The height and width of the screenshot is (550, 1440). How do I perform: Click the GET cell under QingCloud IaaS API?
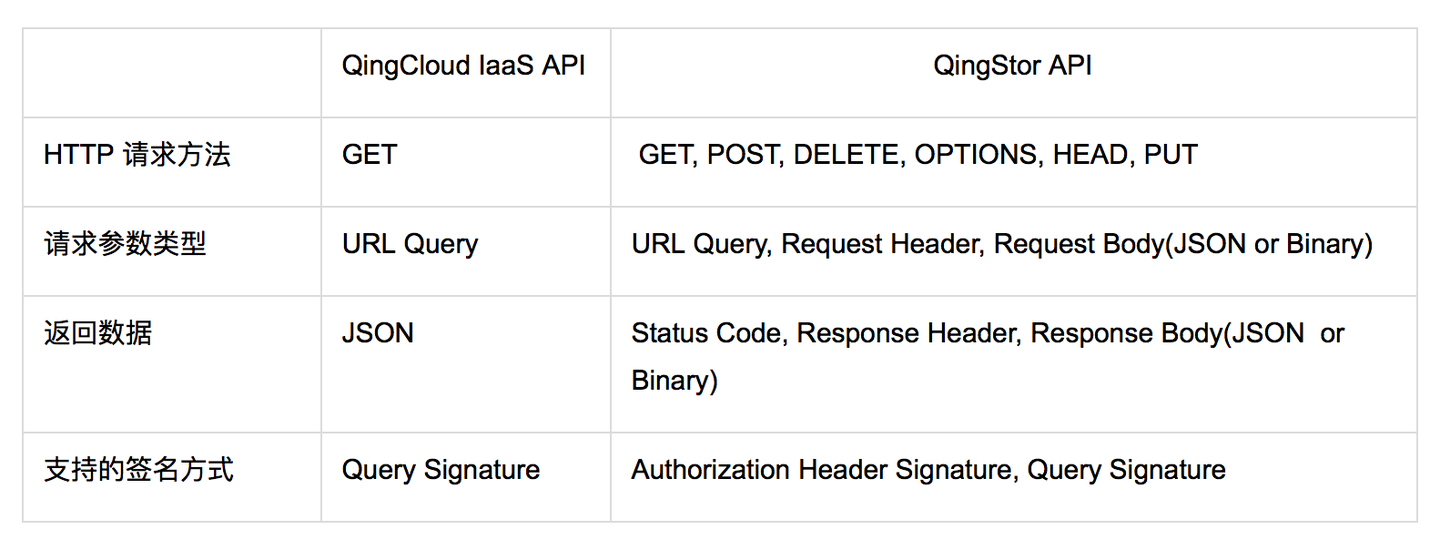point(369,155)
